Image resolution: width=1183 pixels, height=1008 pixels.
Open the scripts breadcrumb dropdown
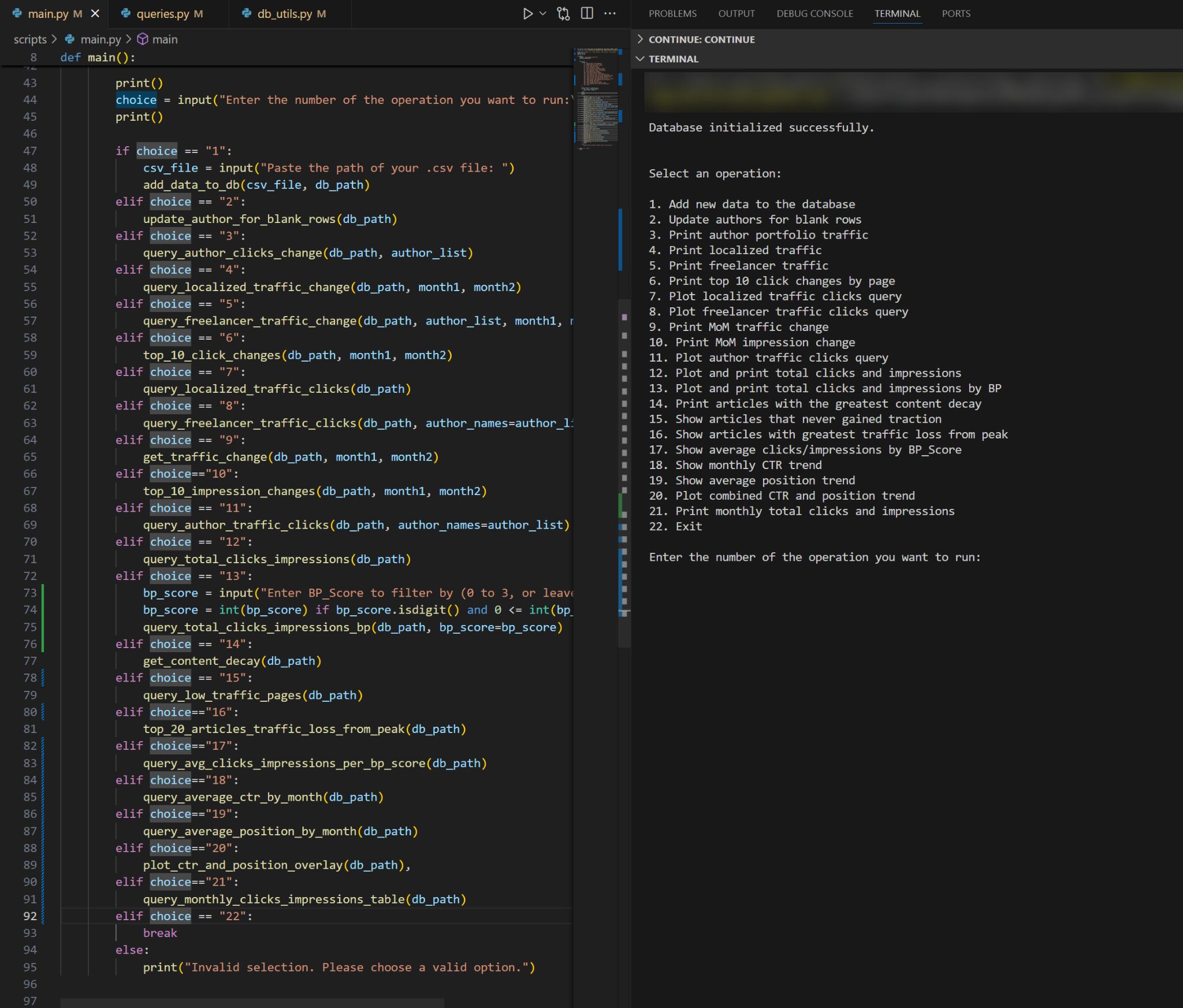tap(30, 39)
